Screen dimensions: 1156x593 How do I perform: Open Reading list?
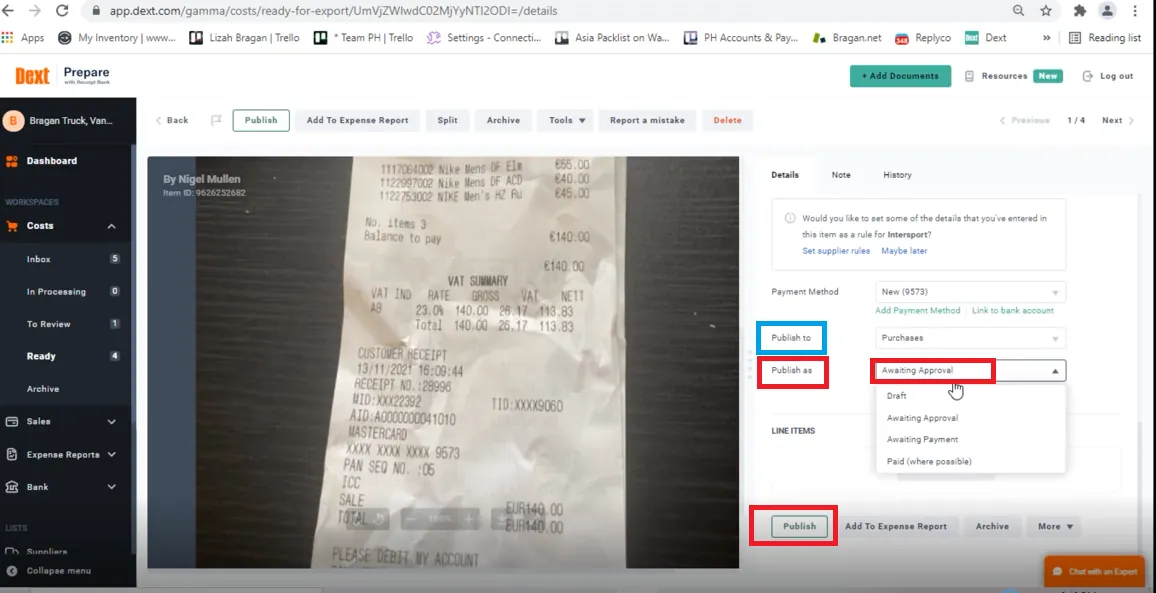click(x=1104, y=38)
